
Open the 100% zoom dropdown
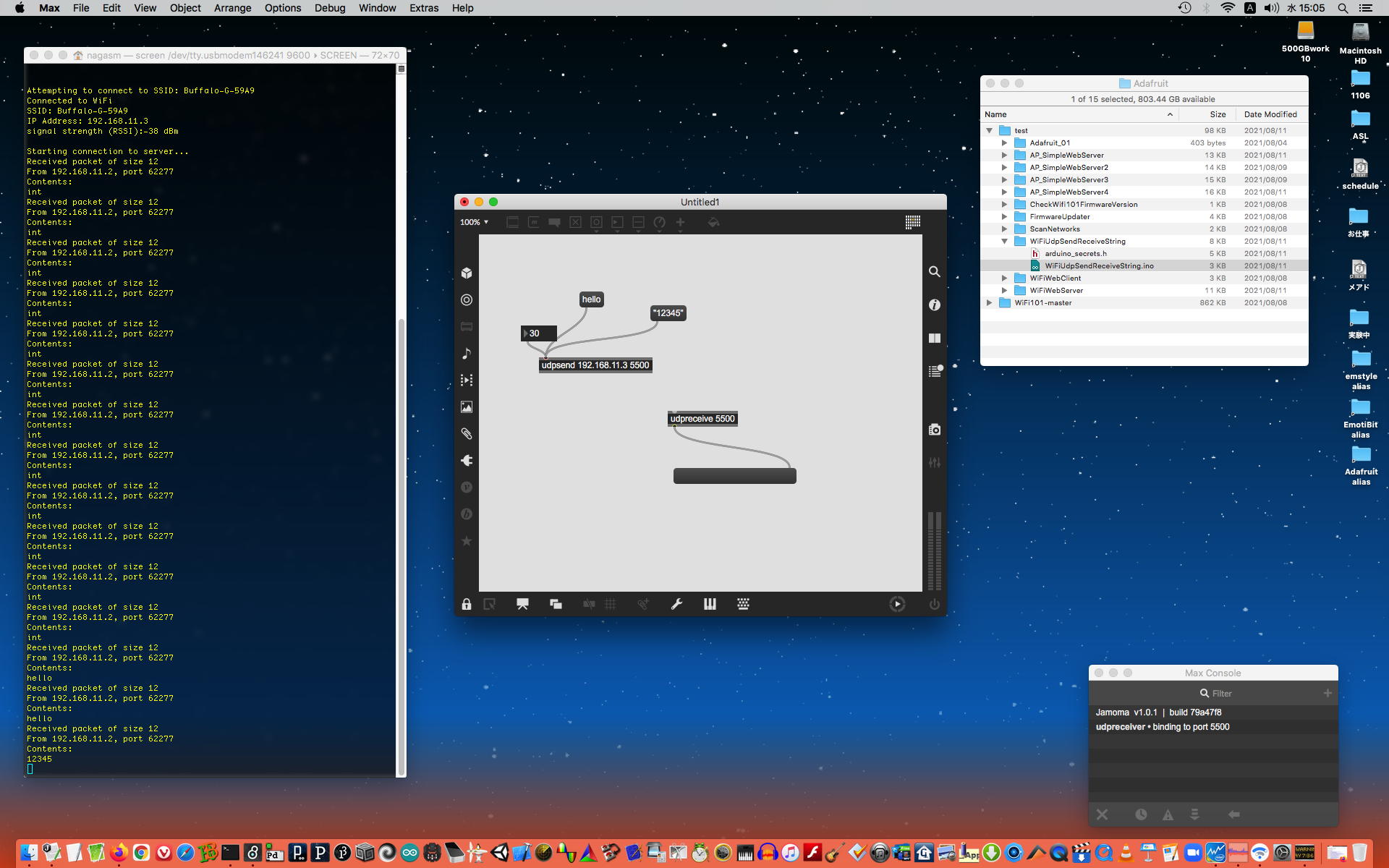tap(475, 222)
